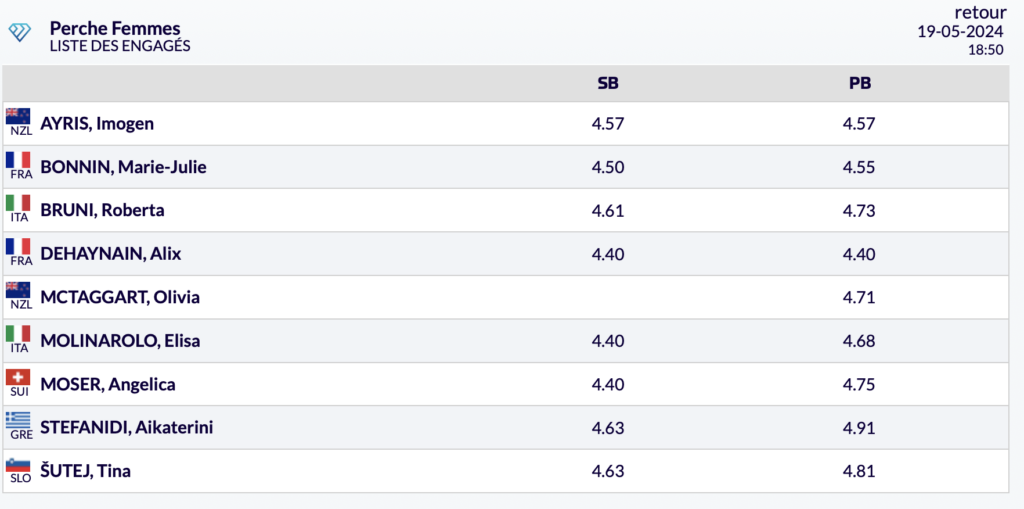Click the French flag beside DEHAYNAIN
This screenshot has height=509, width=1024.
point(18,246)
